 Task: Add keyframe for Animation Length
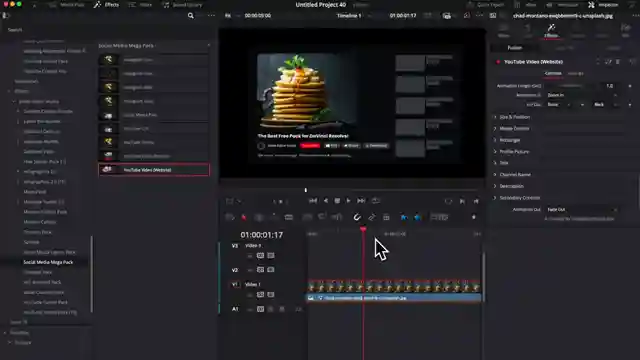pos(630,86)
